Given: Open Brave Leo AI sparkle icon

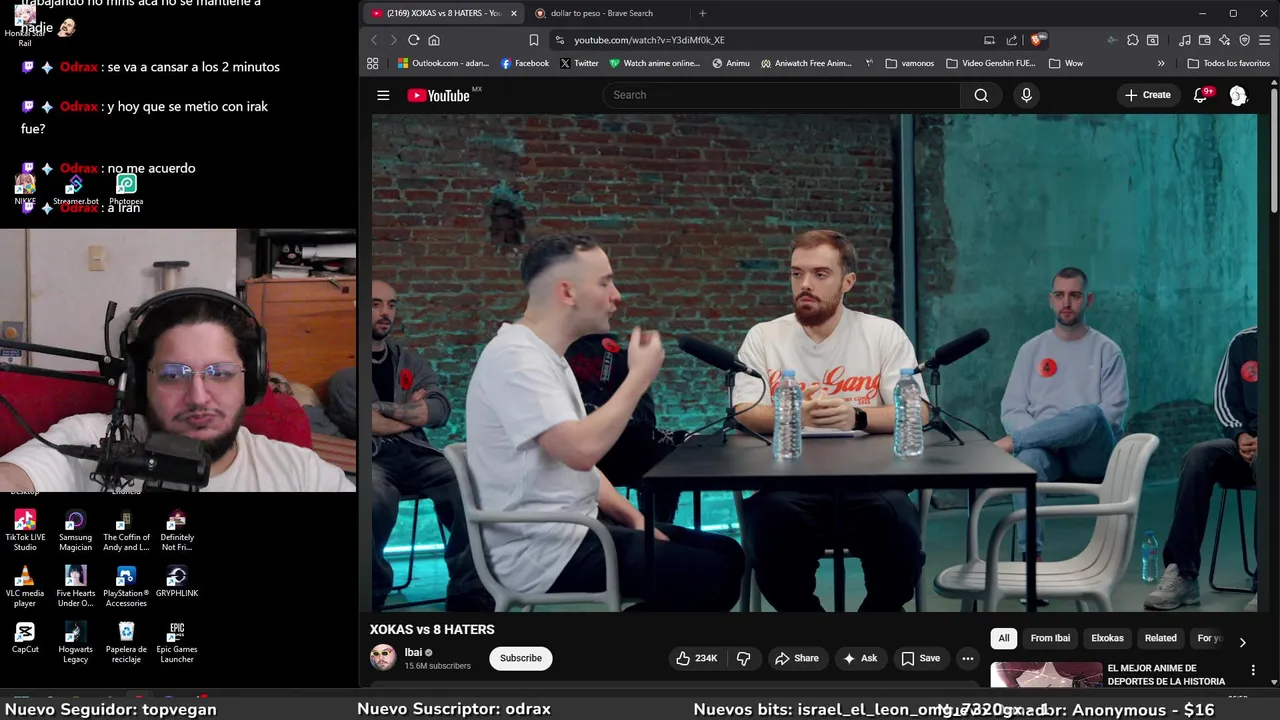Looking at the screenshot, I should pyautogui.click(x=1224, y=40).
